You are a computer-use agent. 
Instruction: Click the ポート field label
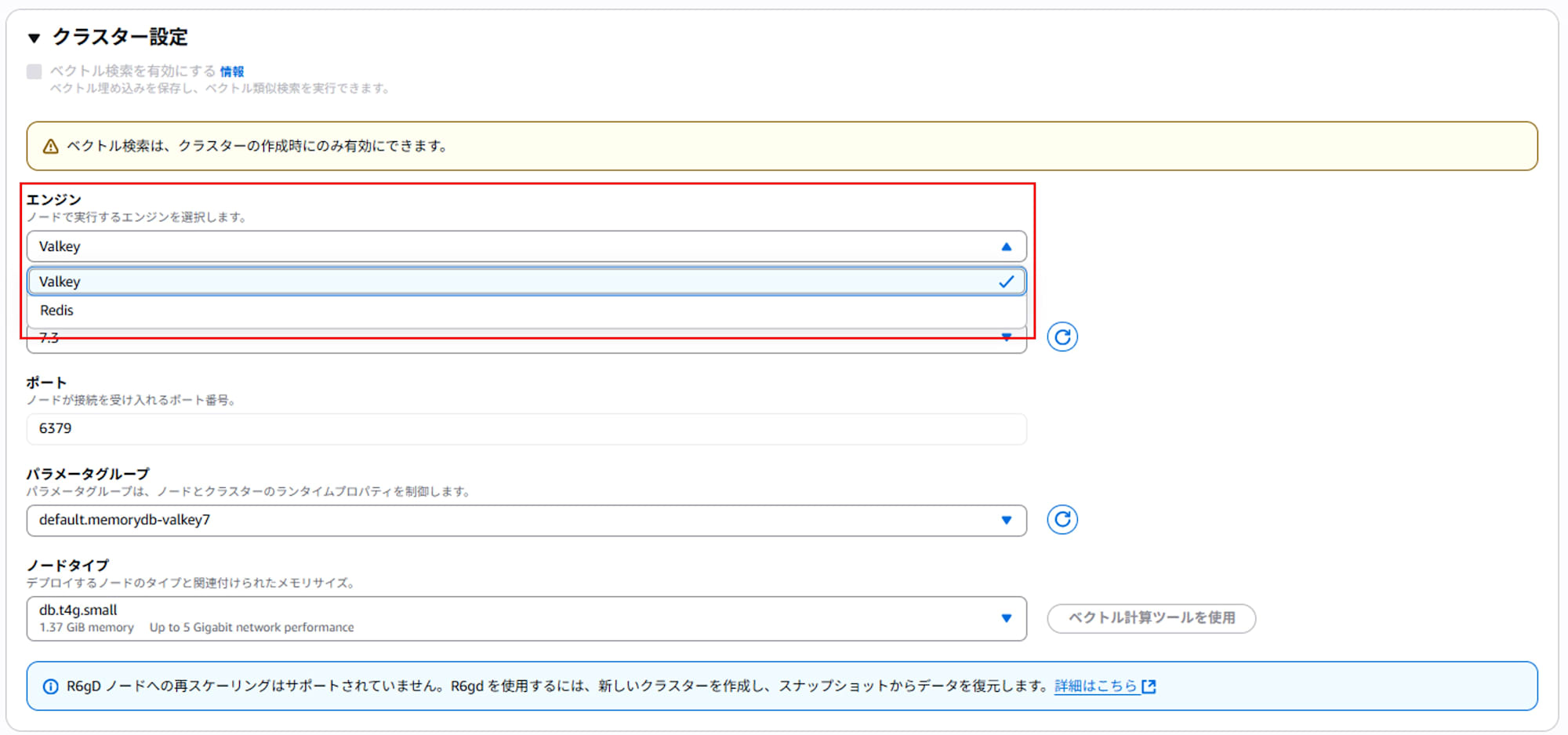pyautogui.click(x=46, y=383)
